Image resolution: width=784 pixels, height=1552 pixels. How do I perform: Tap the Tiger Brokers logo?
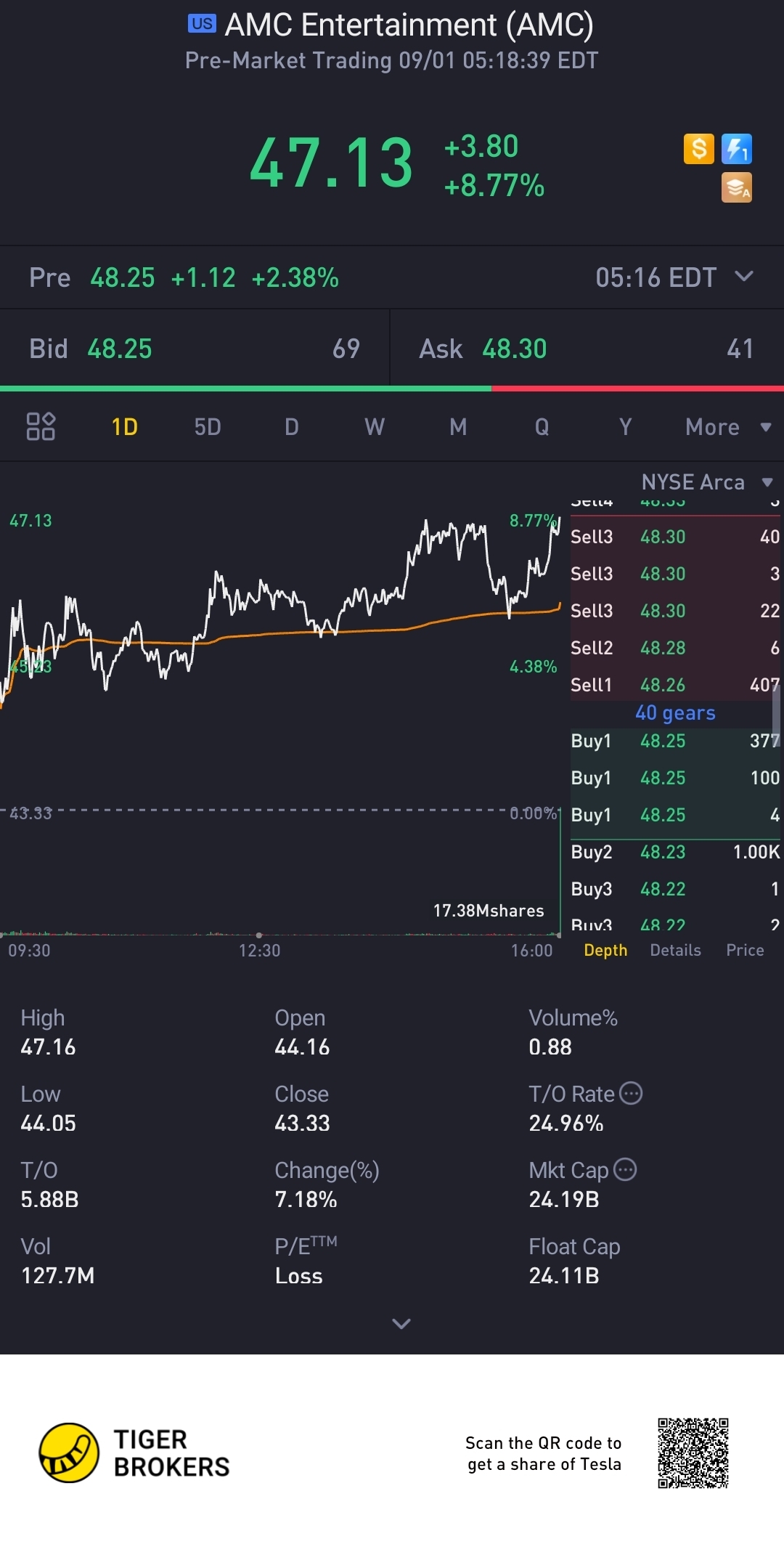(x=69, y=1453)
